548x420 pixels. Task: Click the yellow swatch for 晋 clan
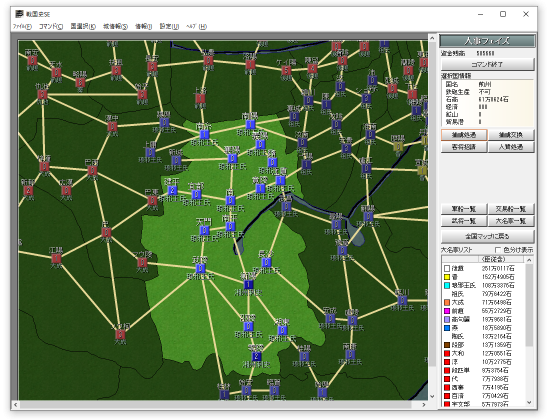tap(447, 277)
